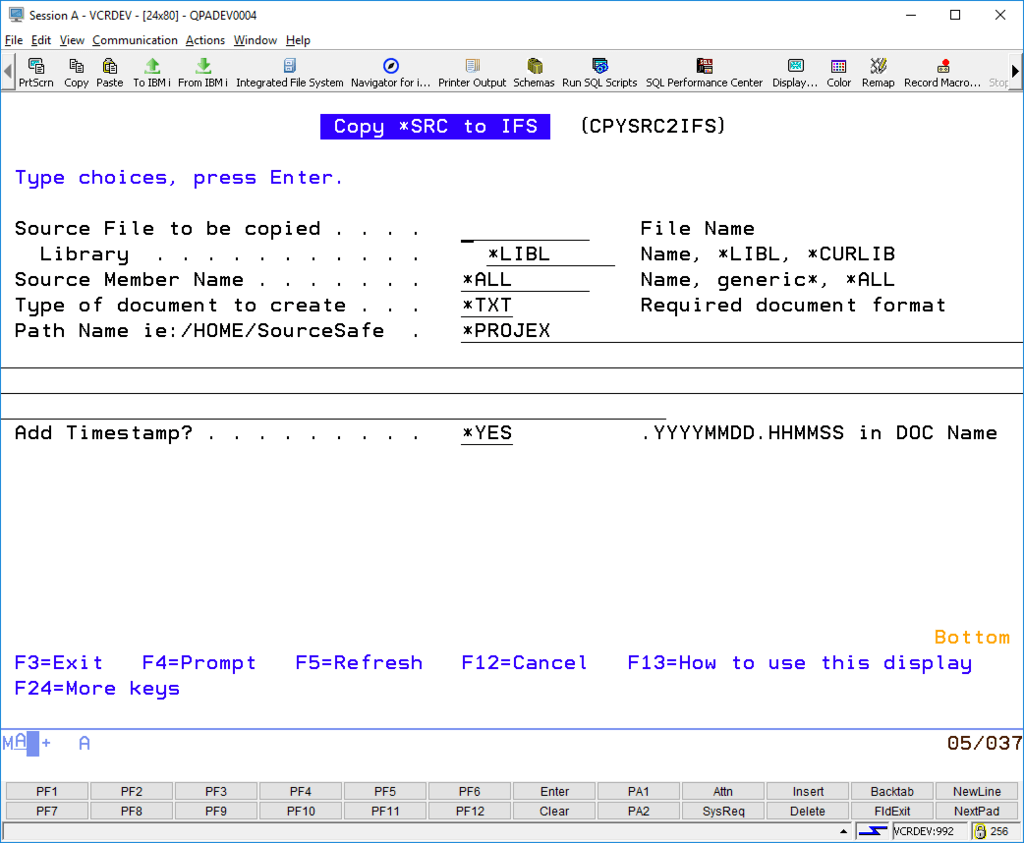Image resolution: width=1024 pixels, height=843 pixels.
Task: Click the From IBM i download icon
Action: coord(202,72)
